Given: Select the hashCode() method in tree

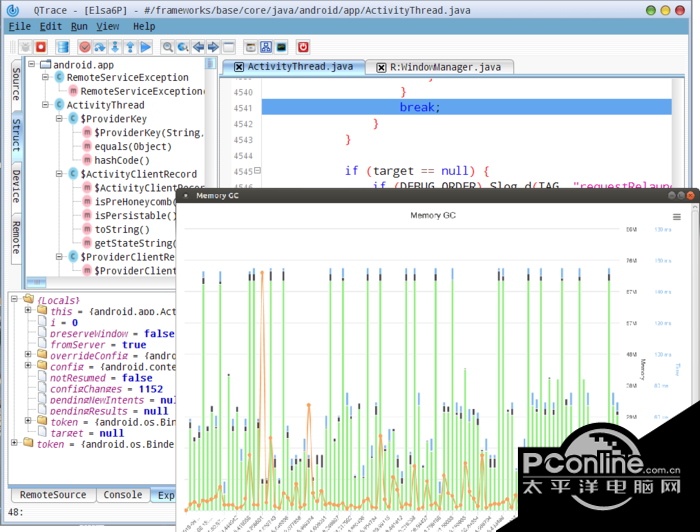Looking at the screenshot, I should (x=122, y=160).
